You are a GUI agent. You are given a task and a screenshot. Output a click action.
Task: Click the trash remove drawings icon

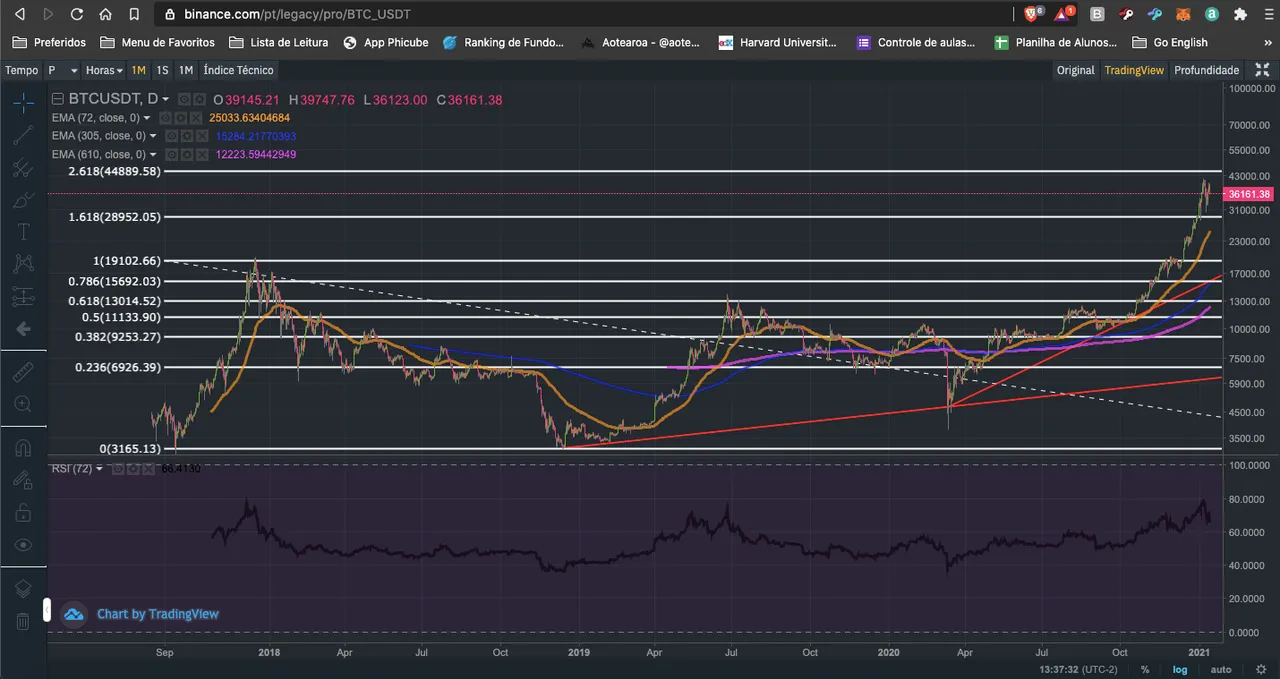pyautogui.click(x=23, y=621)
